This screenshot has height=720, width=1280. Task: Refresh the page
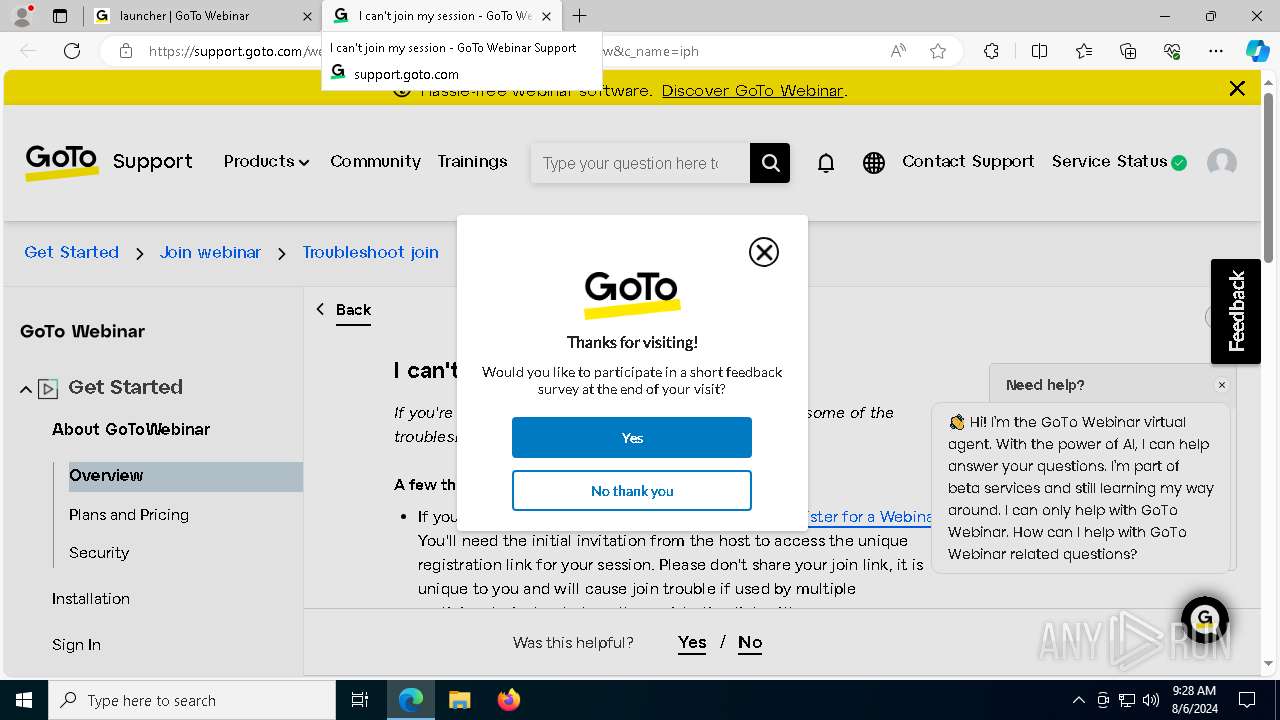pos(72,51)
